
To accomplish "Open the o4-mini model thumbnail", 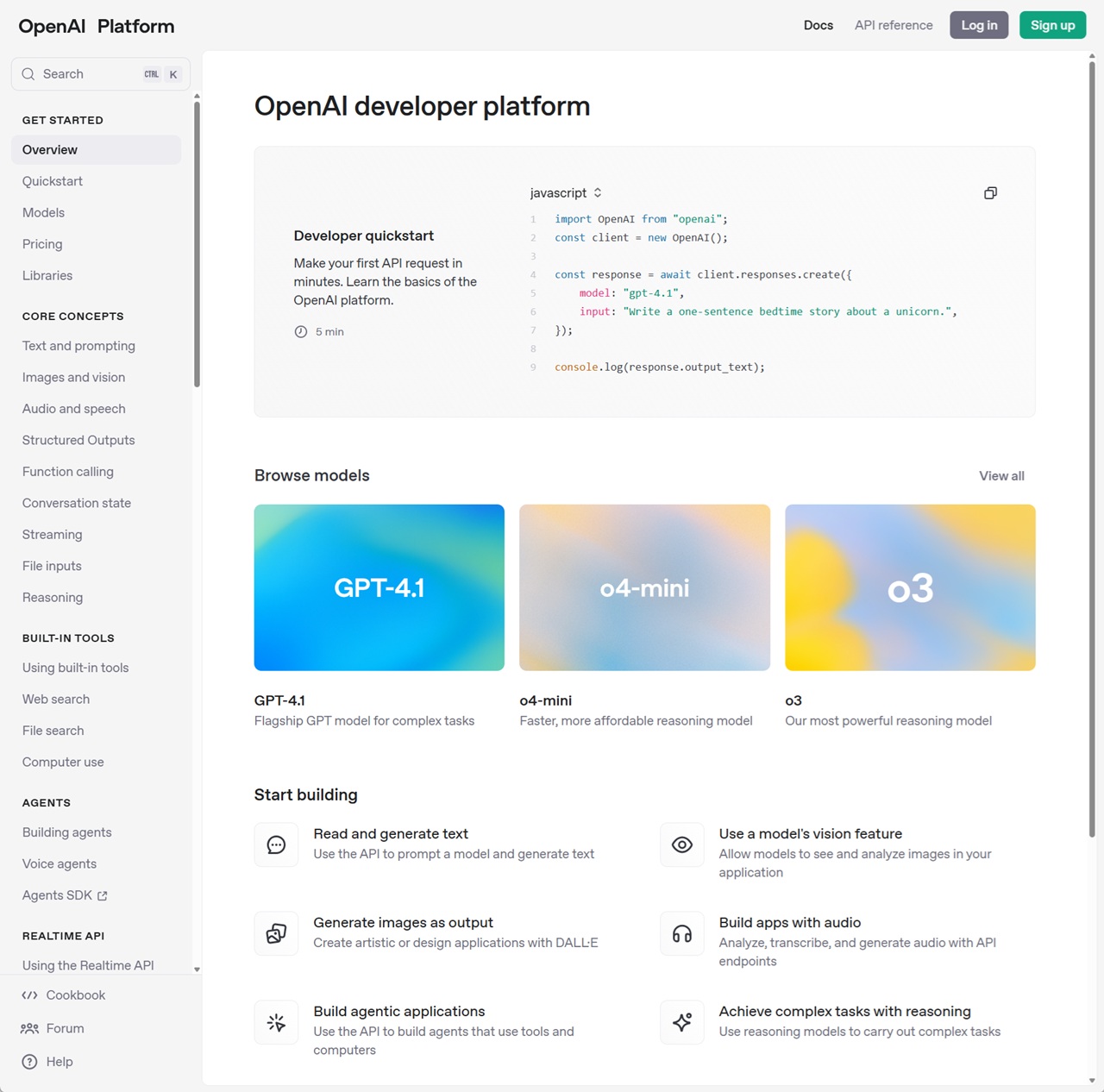I will (x=644, y=587).
